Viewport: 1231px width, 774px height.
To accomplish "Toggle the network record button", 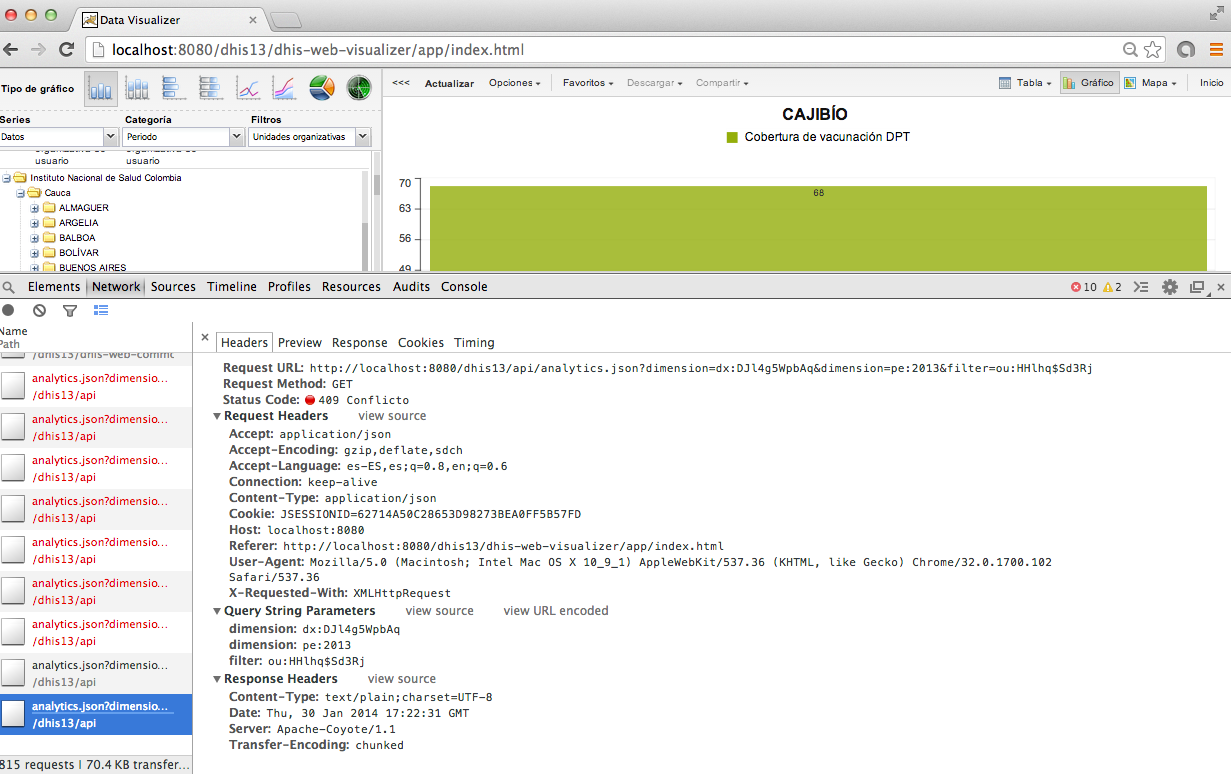I will (9, 311).
